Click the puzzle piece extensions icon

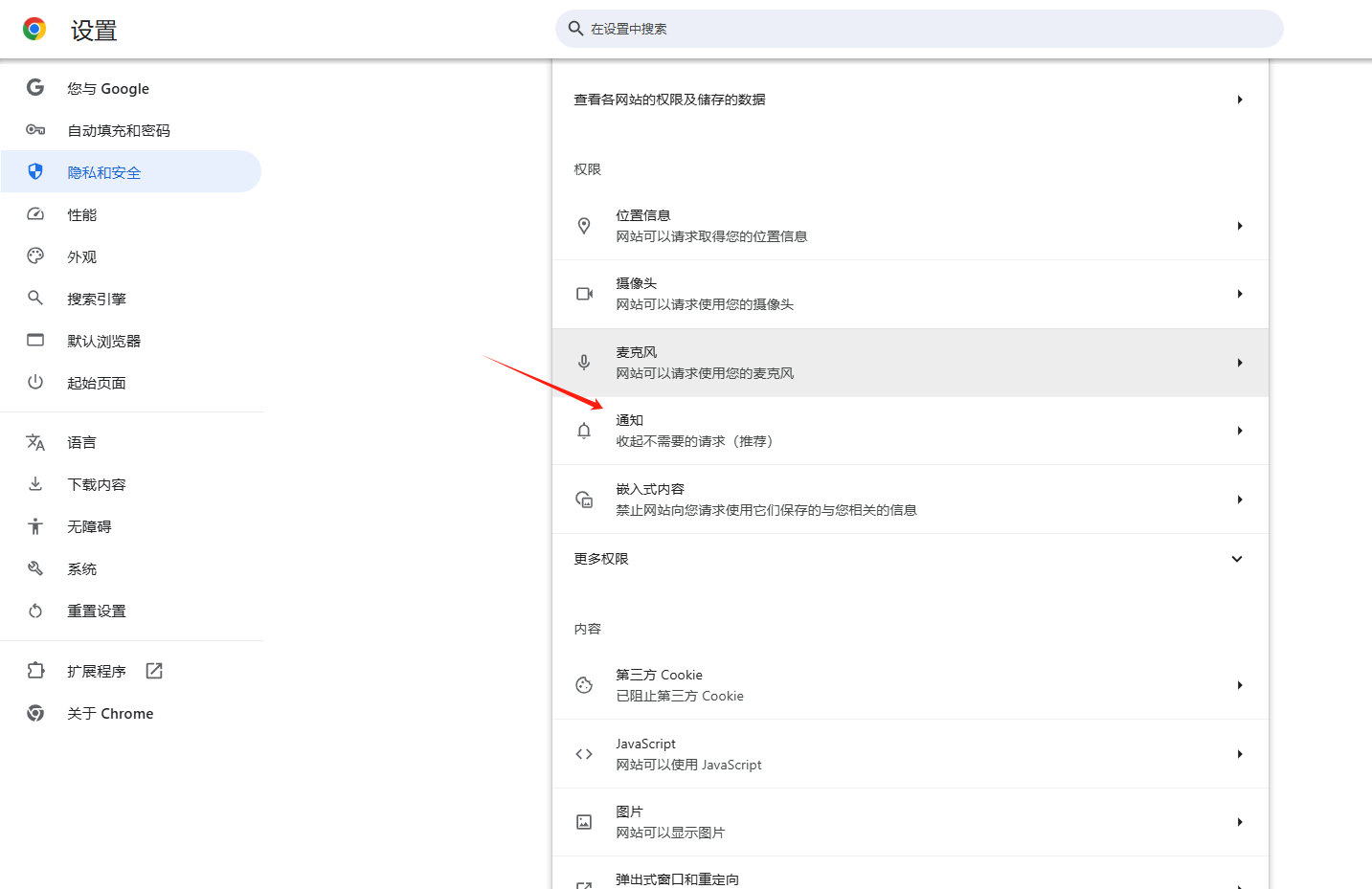point(35,671)
